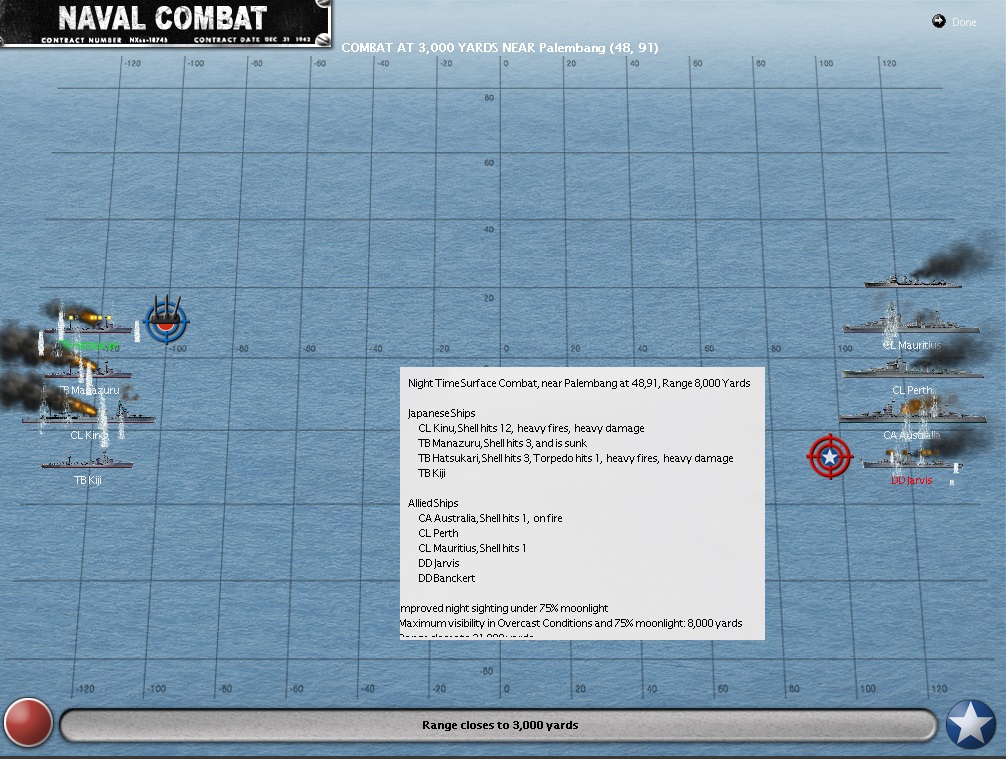Click the 'Night Time Surface Combat' report line

point(579,383)
